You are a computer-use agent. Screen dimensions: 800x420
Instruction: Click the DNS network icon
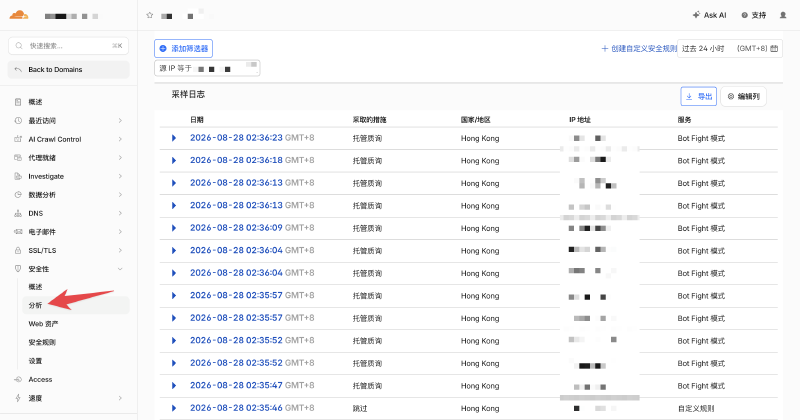coord(18,213)
